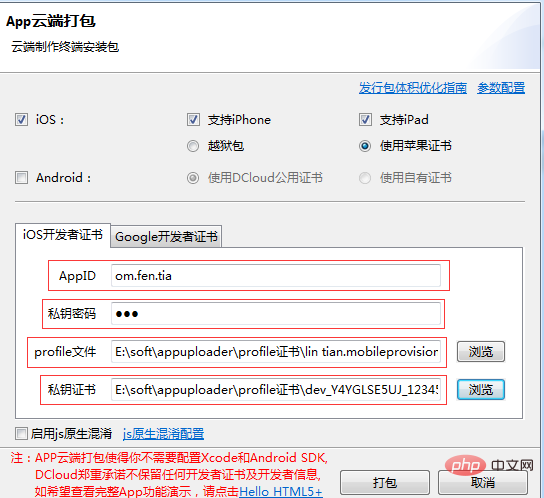Choose 使用DCloud公用证书 radio button
544x498 pixels.
193,178
